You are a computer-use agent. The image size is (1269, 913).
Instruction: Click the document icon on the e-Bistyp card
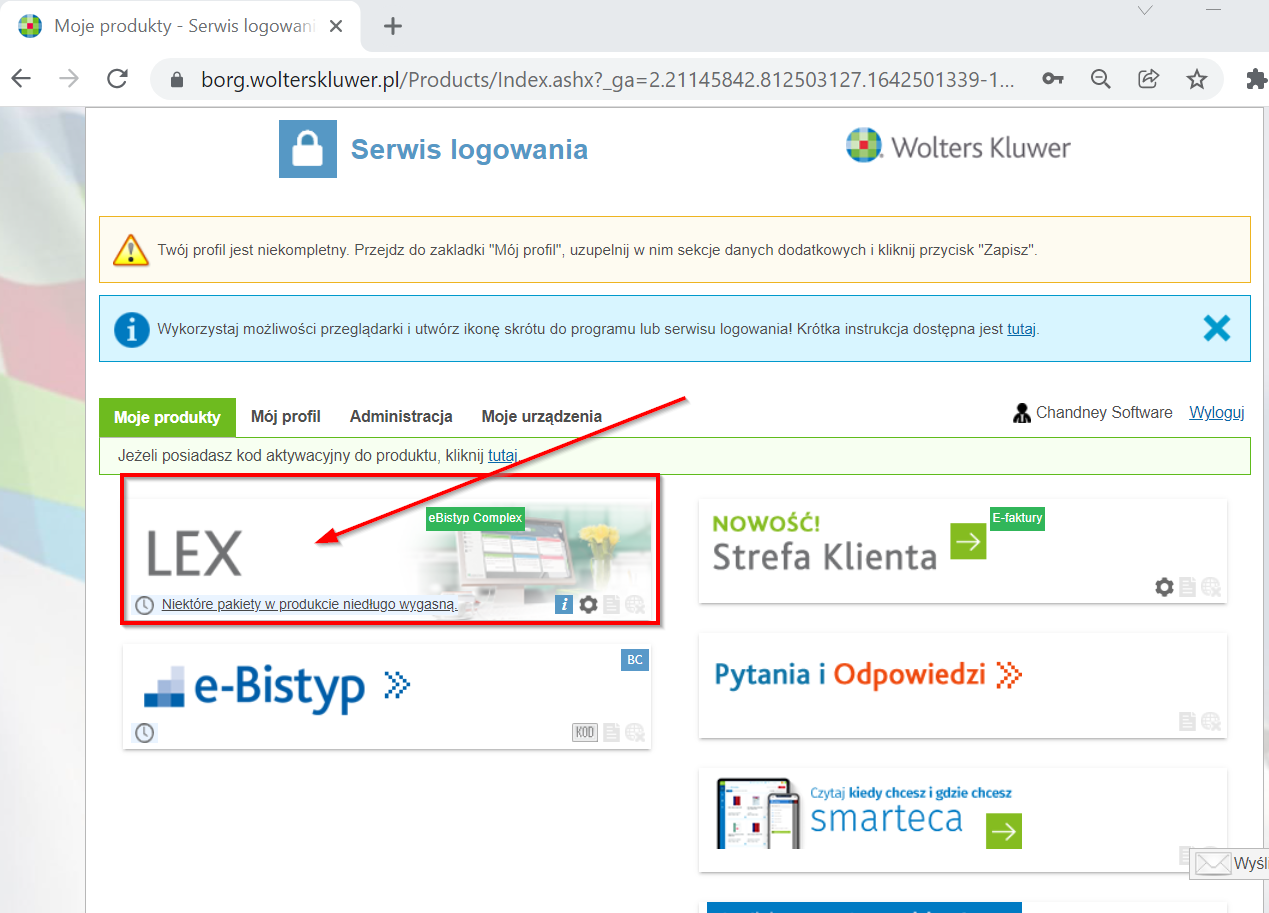(x=612, y=733)
